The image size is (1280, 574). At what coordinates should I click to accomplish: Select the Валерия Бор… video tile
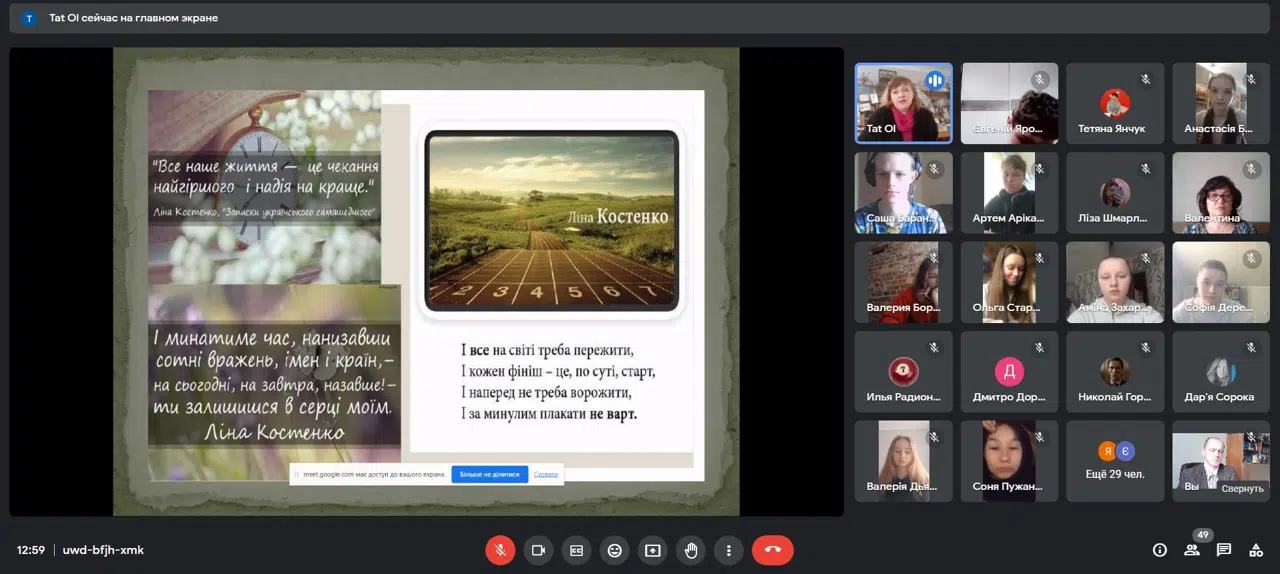click(x=903, y=282)
